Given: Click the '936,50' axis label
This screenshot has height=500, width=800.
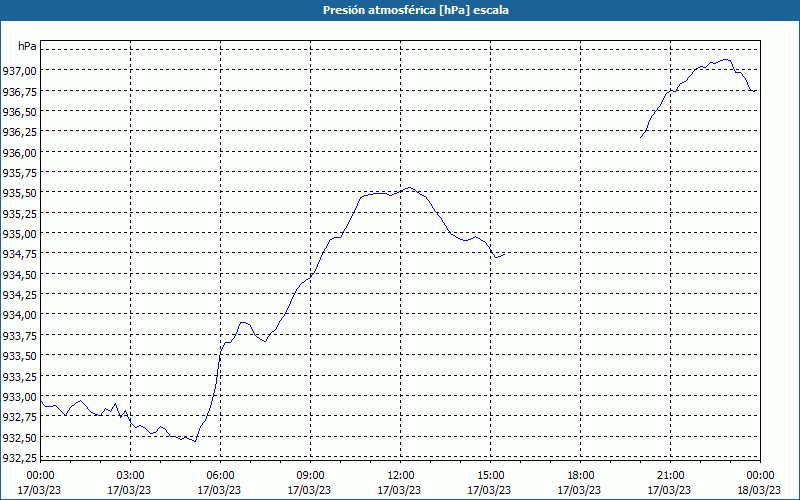Looking at the screenshot, I should (x=19, y=111).
